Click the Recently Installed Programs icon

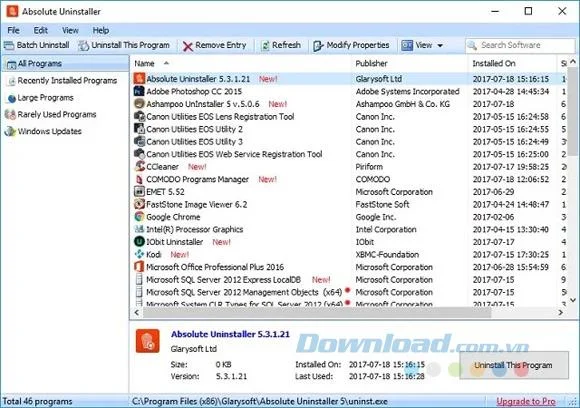click(11, 81)
